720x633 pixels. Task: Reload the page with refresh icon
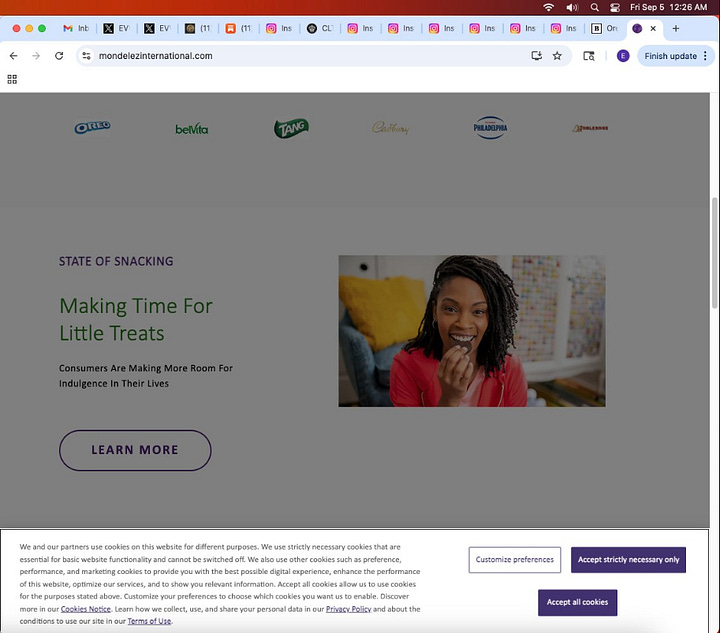pyautogui.click(x=59, y=56)
